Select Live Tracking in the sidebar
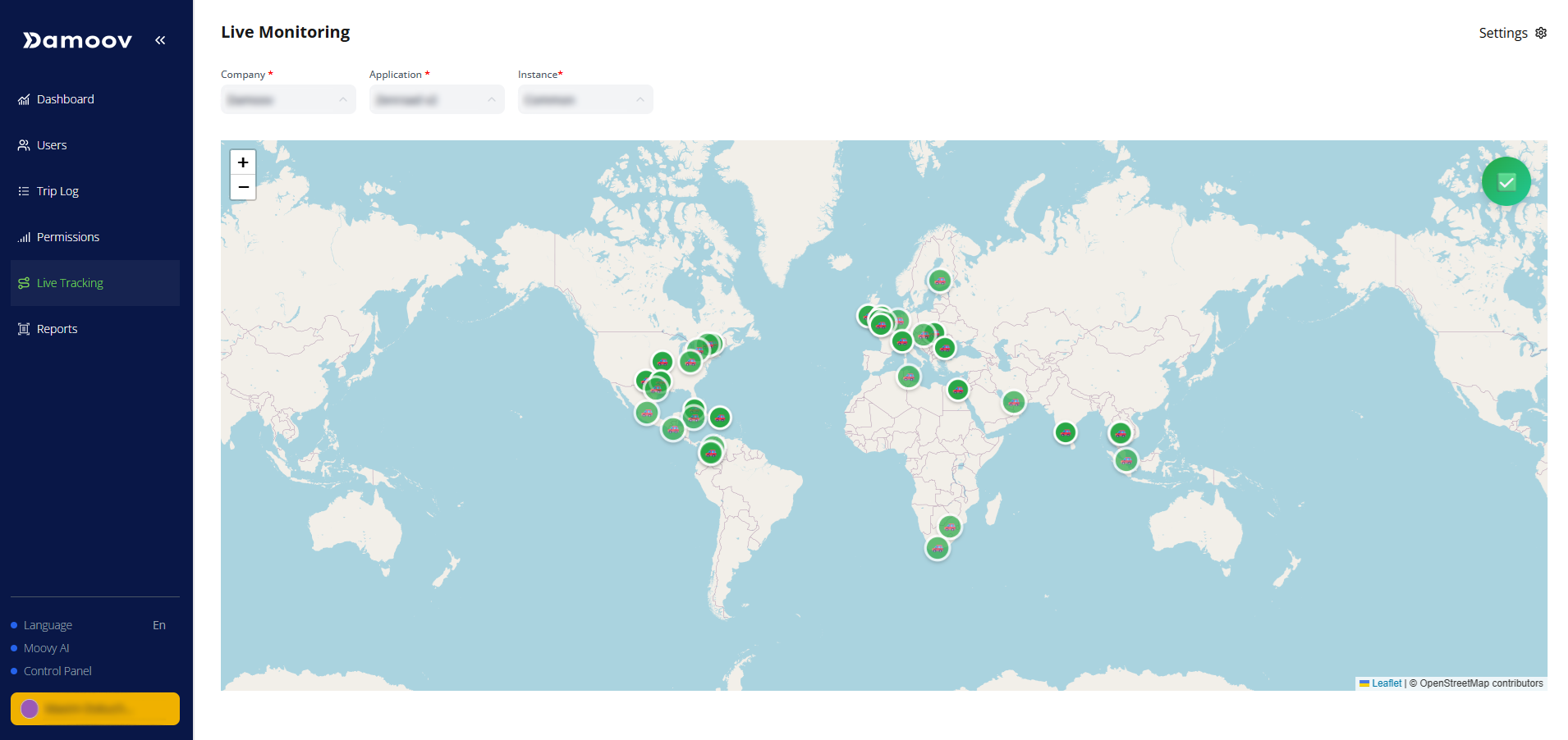Viewport: 1568px width, 740px height. point(95,283)
